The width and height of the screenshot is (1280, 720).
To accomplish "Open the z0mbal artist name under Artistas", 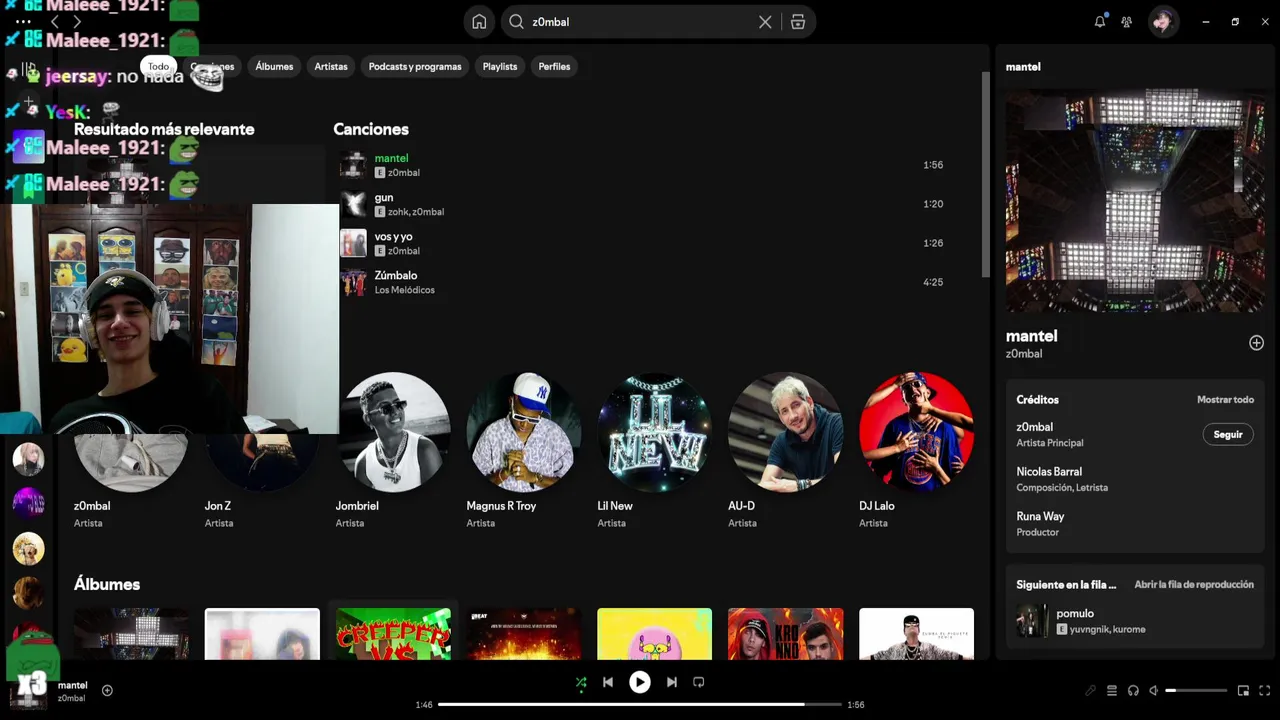I will click(x=92, y=506).
